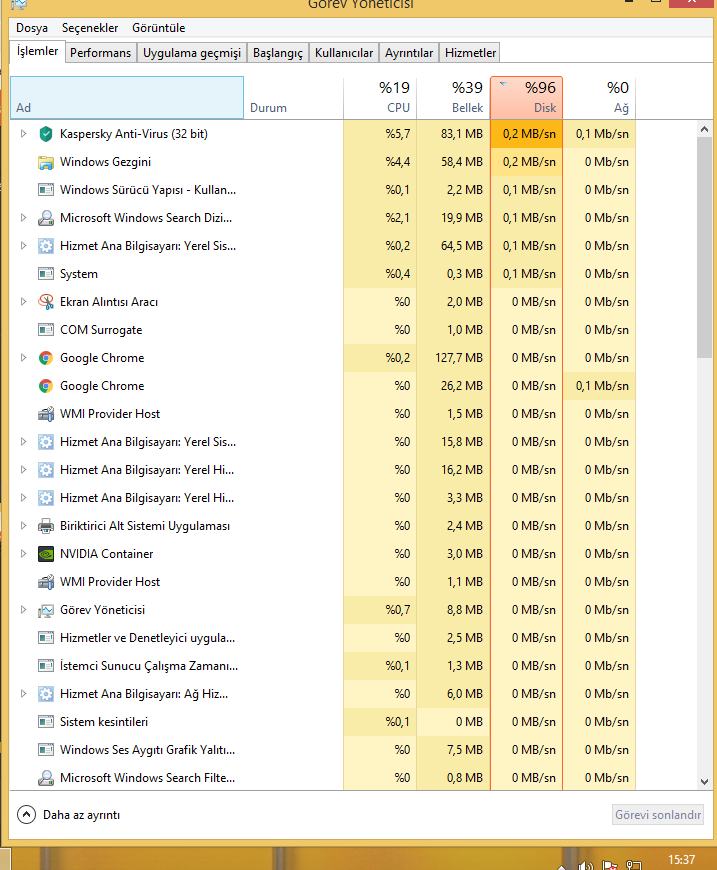Click the %5,7 CPU value for Kaspersky

pos(398,134)
